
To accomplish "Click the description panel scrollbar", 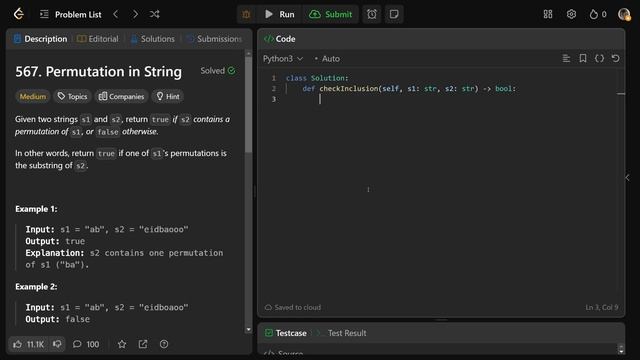I will pyautogui.click(x=248, y=104).
